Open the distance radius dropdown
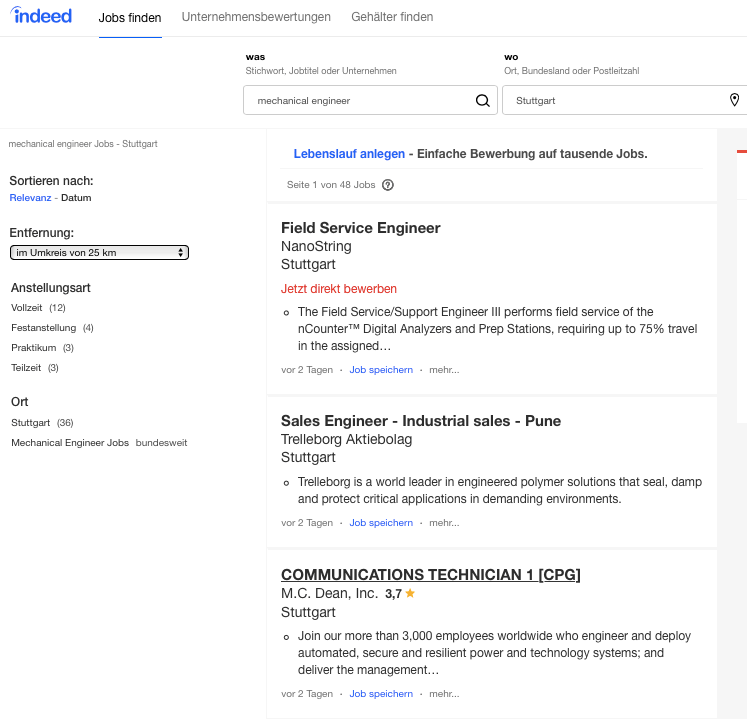747x719 pixels. (x=99, y=253)
